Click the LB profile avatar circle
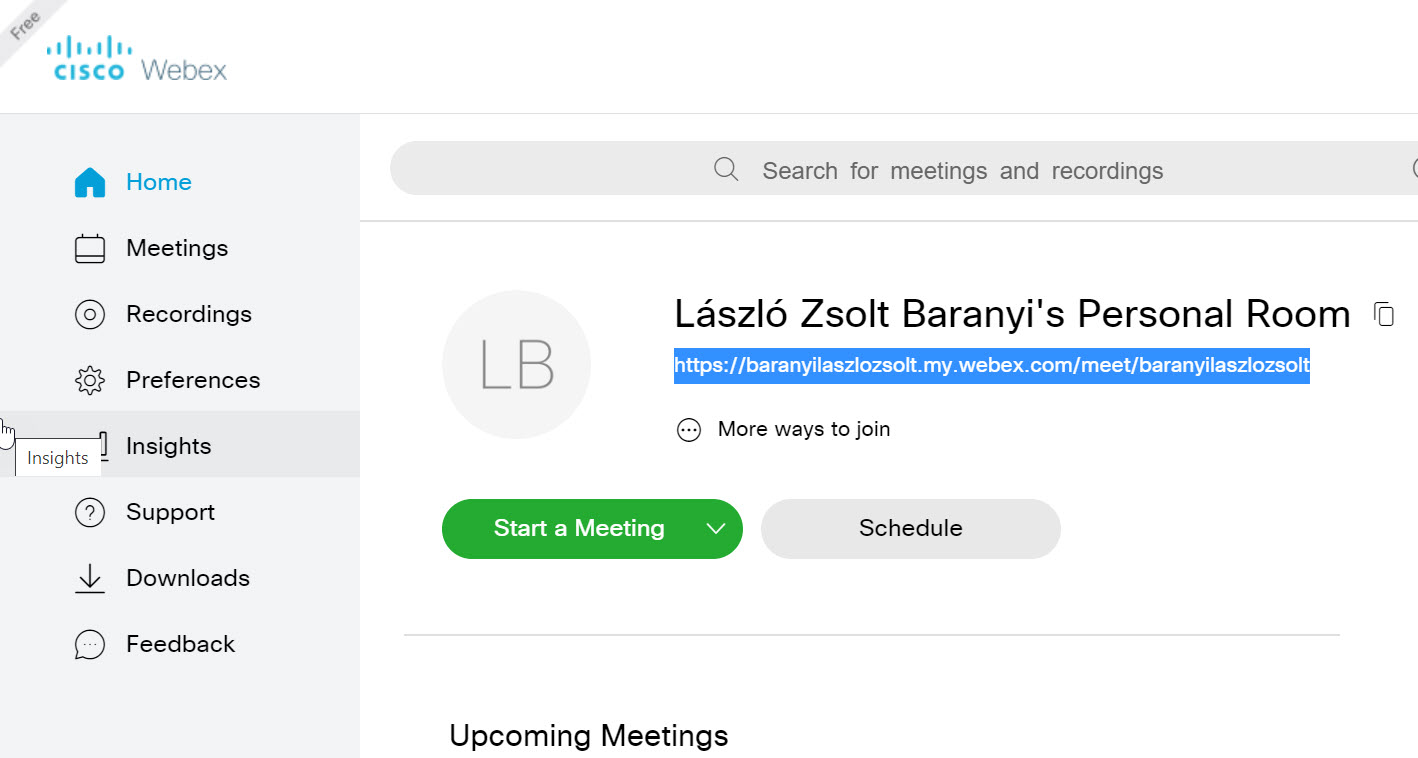Image resolution: width=1418 pixels, height=758 pixels. point(516,365)
